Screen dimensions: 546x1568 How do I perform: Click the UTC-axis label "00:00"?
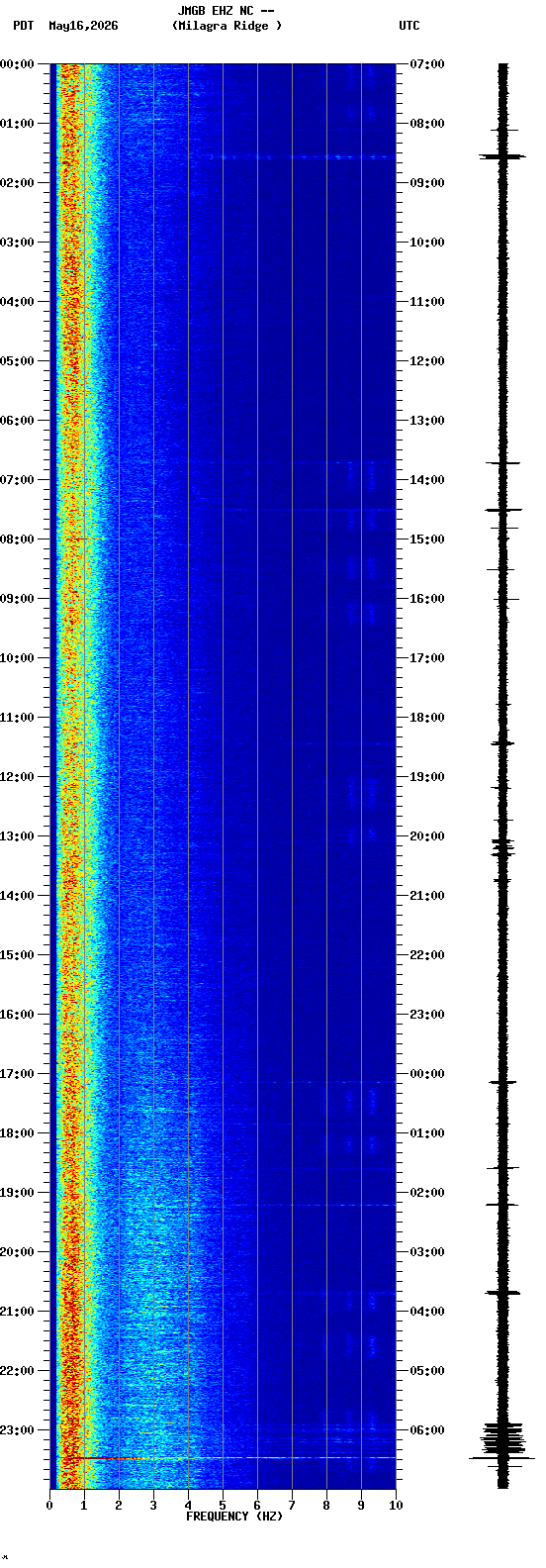pos(427,1074)
